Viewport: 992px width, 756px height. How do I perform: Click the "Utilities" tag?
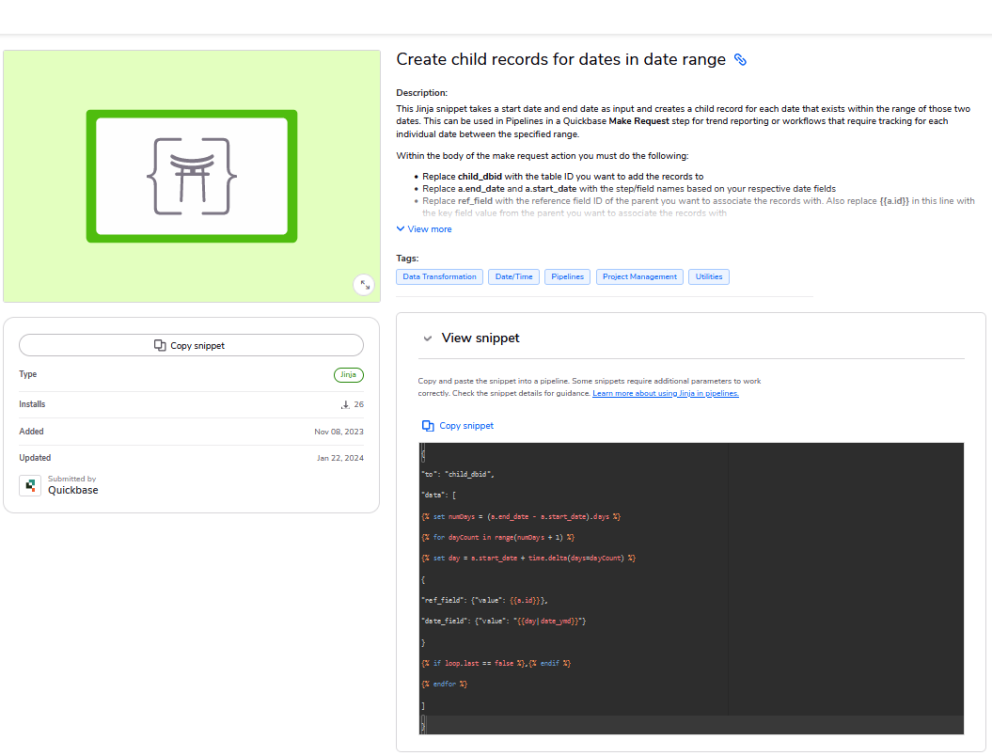[708, 276]
